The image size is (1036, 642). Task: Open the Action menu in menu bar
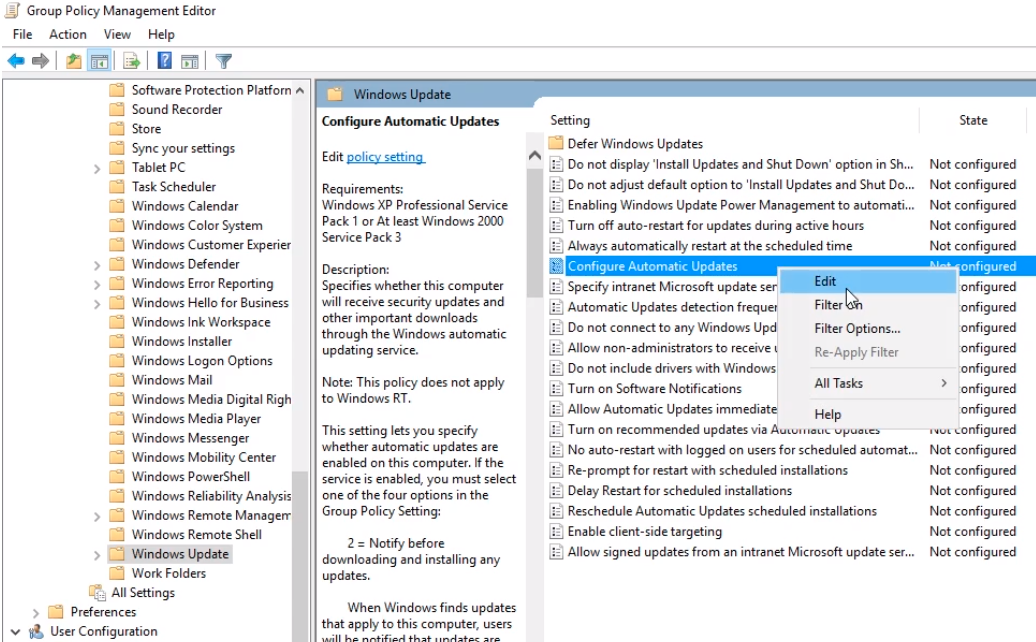[68, 34]
